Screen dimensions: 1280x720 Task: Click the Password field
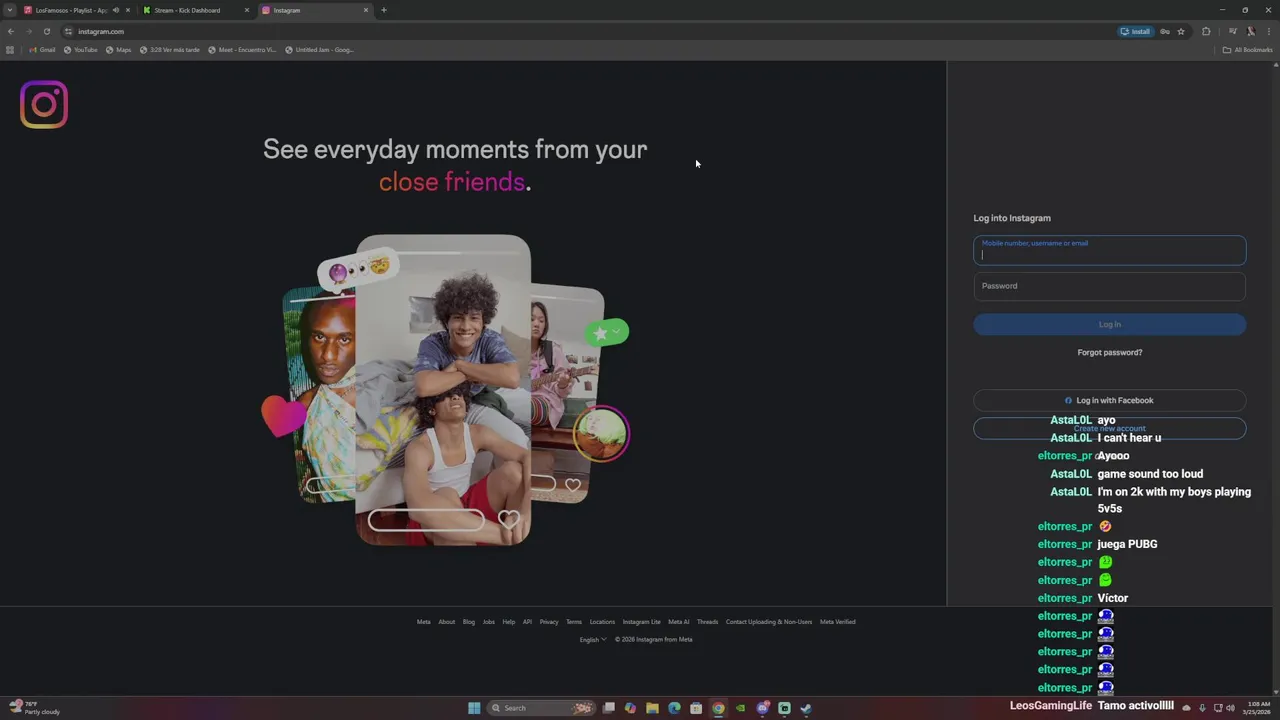pos(1110,286)
